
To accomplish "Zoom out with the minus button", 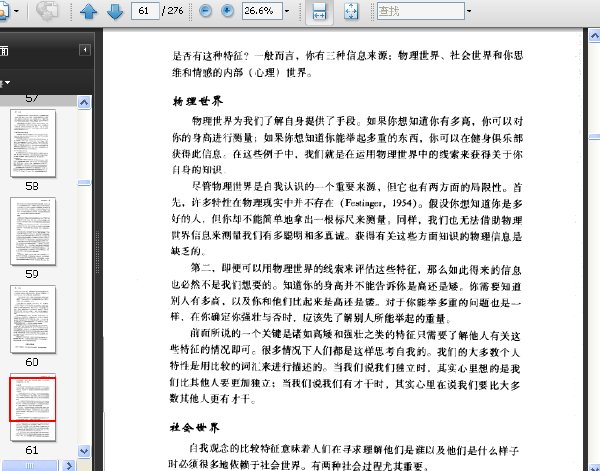I will click(x=205, y=11).
